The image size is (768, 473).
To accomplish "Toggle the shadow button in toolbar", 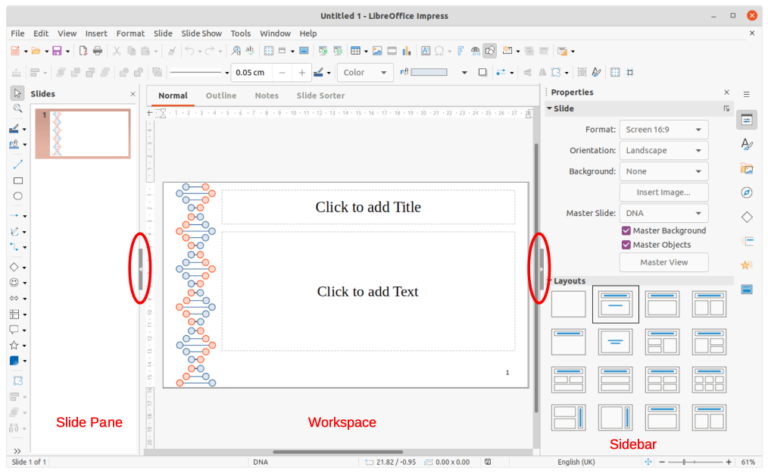I will 482,73.
